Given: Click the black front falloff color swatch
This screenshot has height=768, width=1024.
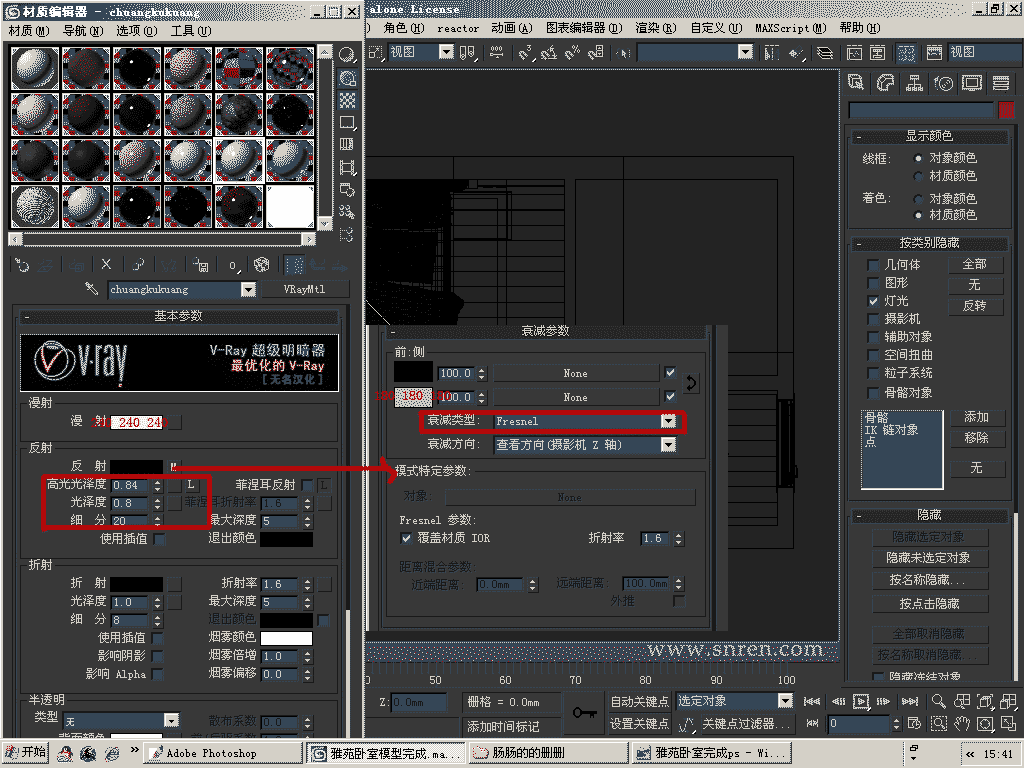Looking at the screenshot, I should click(x=413, y=372).
